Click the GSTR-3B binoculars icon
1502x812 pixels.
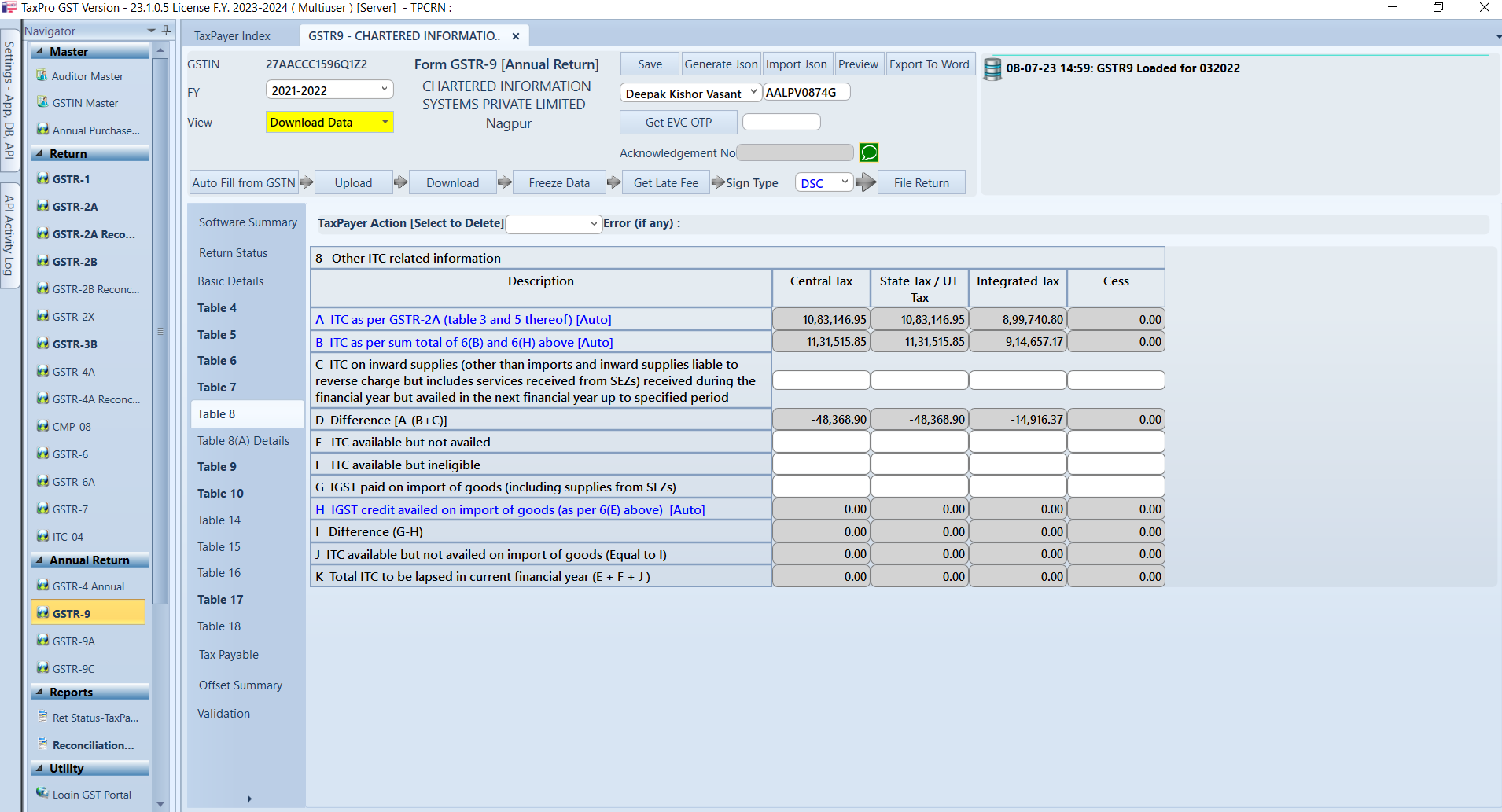[42, 344]
